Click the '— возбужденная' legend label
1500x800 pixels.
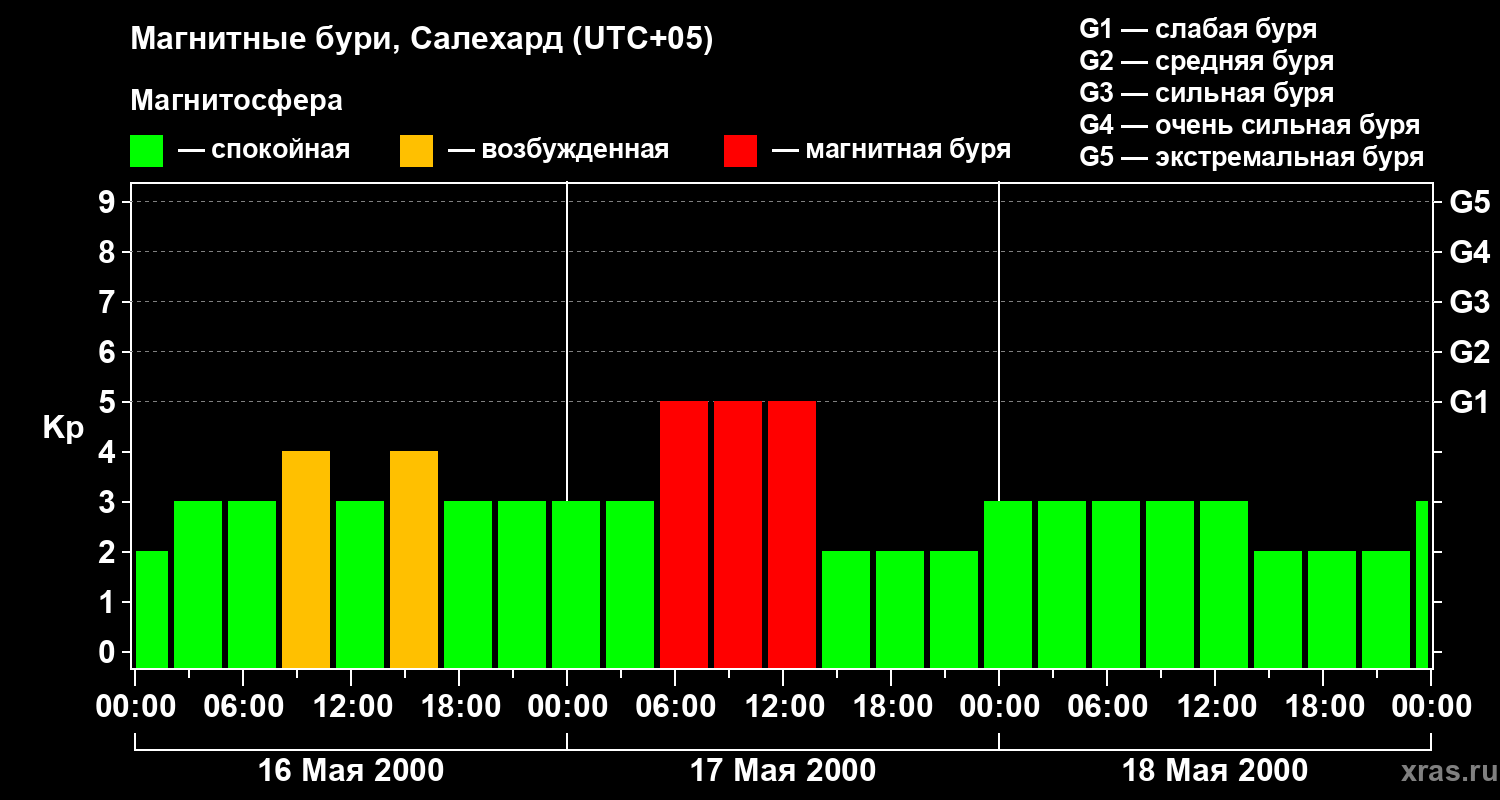(x=559, y=150)
